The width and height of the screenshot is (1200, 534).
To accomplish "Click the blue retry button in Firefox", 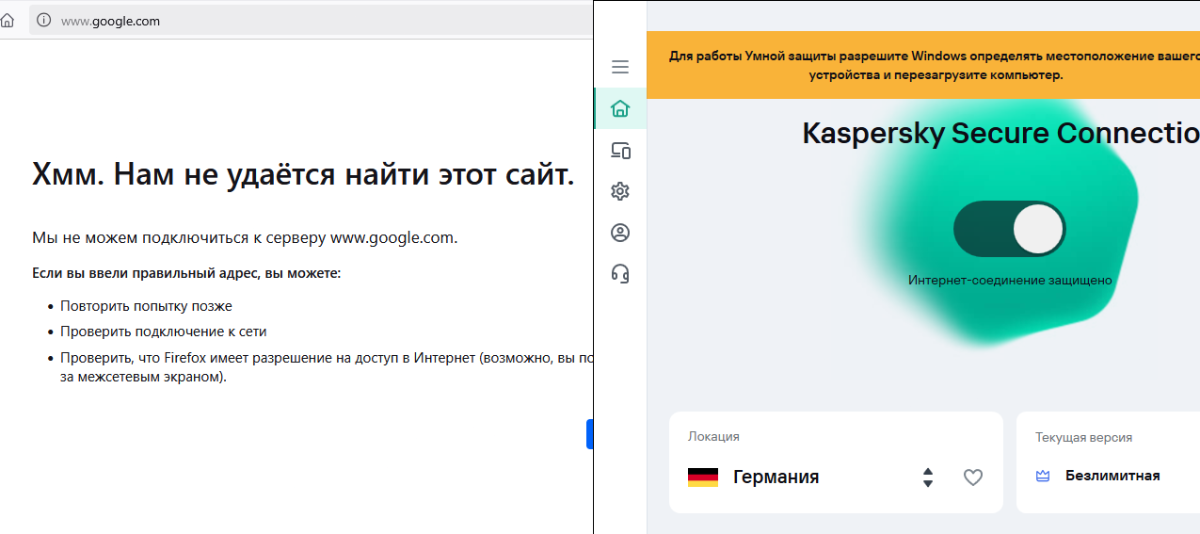I will pos(589,434).
